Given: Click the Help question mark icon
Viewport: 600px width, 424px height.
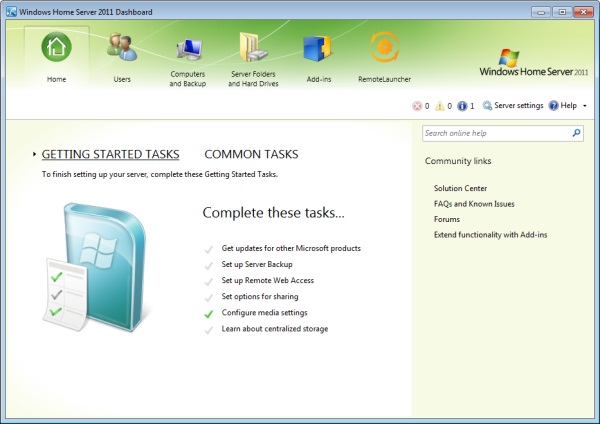Looking at the screenshot, I should coord(553,106).
